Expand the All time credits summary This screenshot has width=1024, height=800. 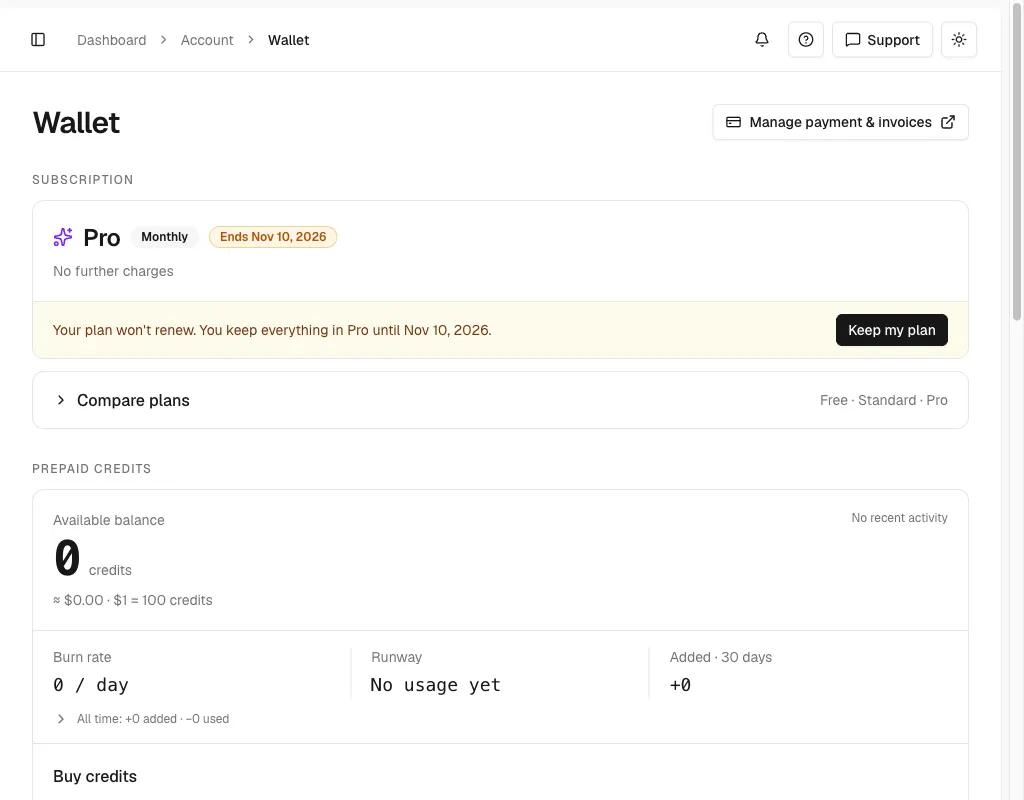pos(142,719)
